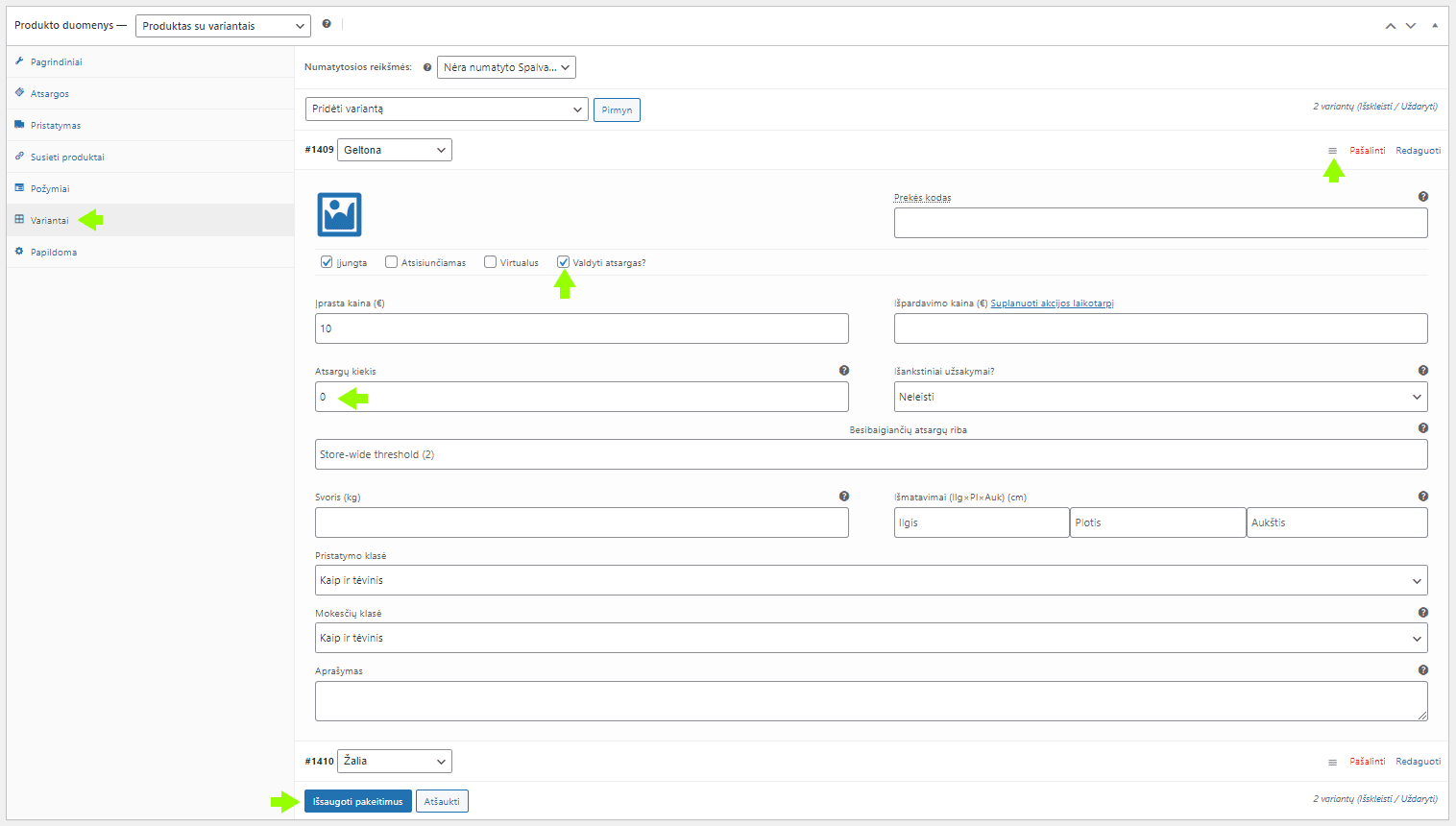Open the Variantai tab
1456x826 pixels.
[x=49, y=221]
